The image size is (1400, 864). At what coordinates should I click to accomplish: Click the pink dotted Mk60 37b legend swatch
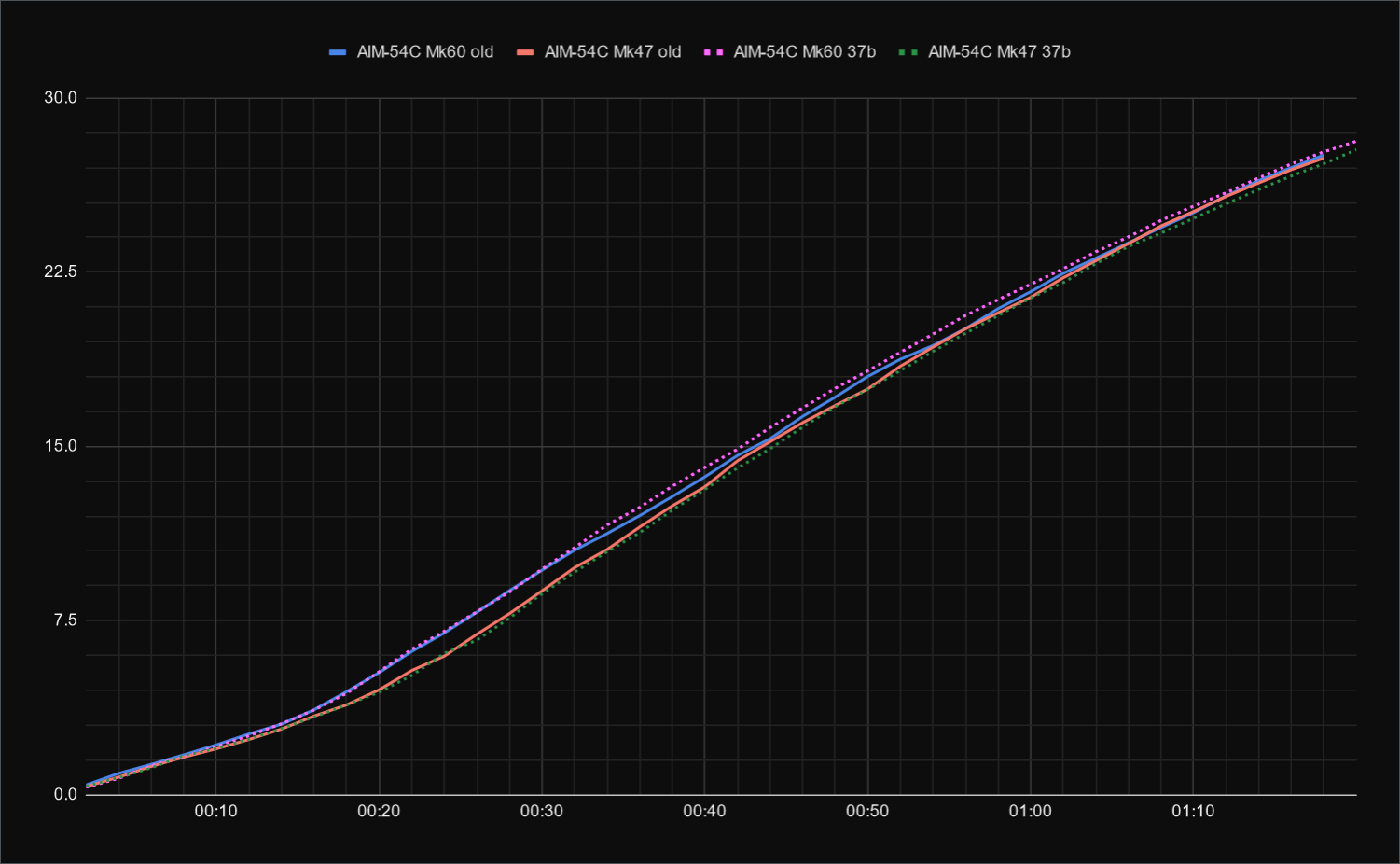714,52
